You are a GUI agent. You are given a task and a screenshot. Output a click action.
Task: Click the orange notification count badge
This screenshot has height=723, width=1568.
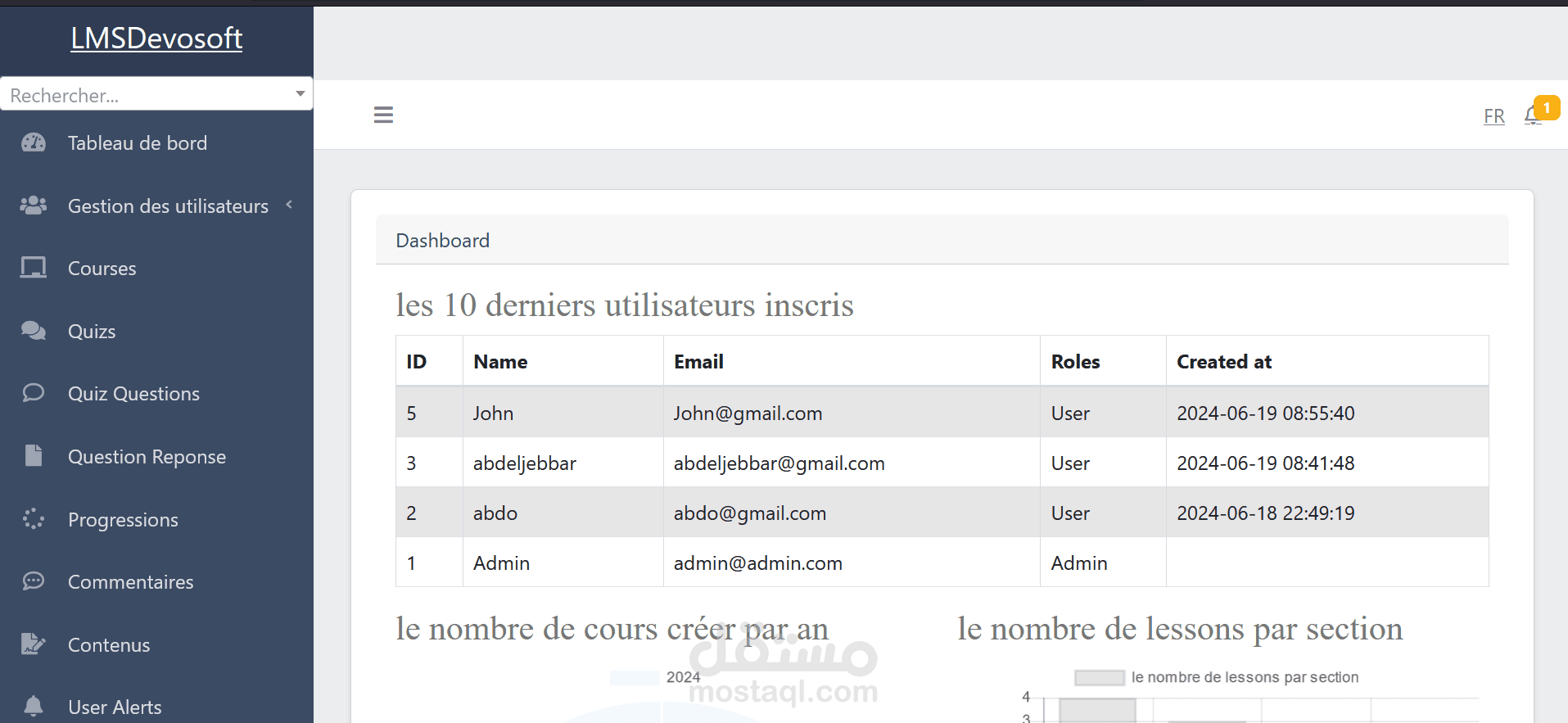[x=1547, y=107]
